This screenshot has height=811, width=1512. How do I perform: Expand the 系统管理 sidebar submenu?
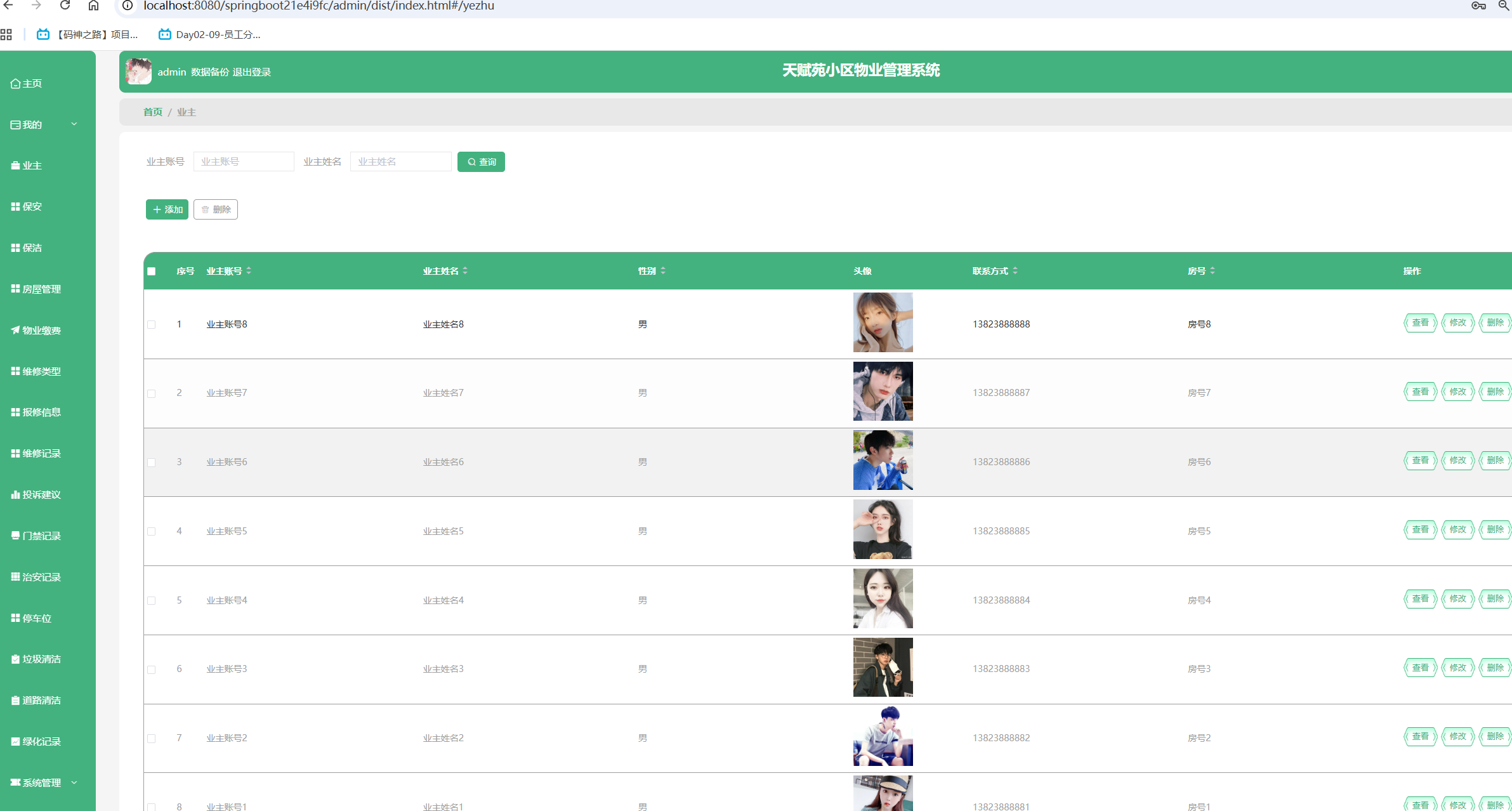(43, 782)
